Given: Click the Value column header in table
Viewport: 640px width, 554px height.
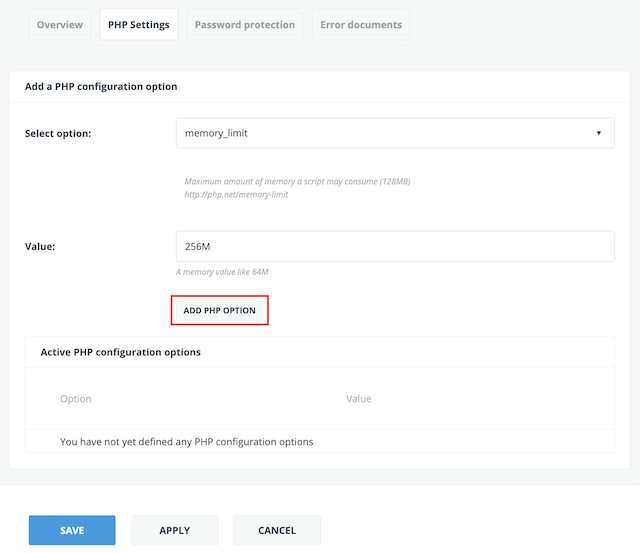Looking at the screenshot, I should 359,398.
